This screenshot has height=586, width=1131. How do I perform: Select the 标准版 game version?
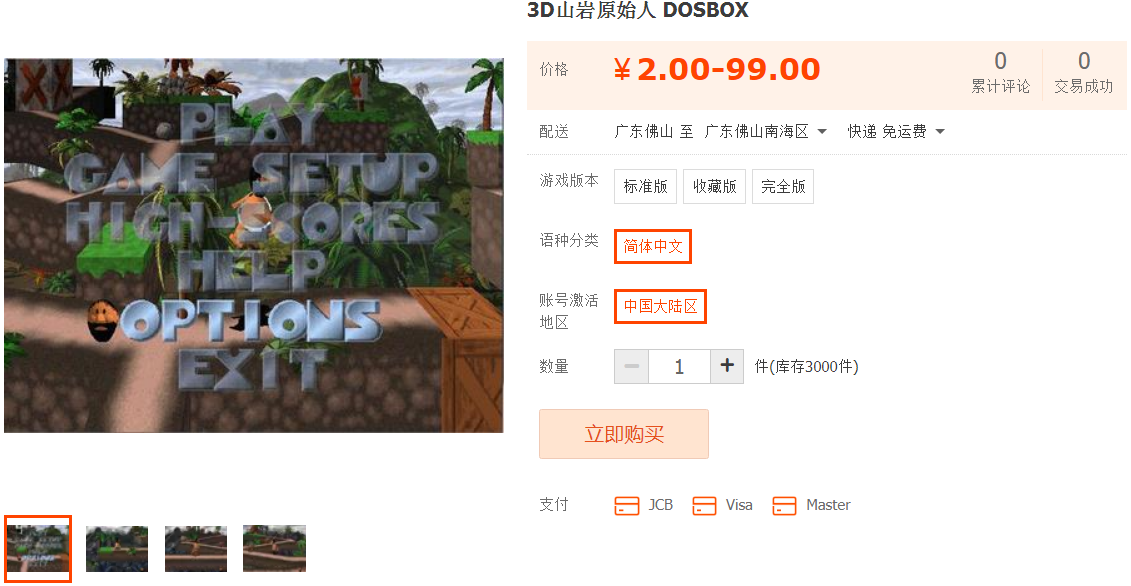[646, 186]
